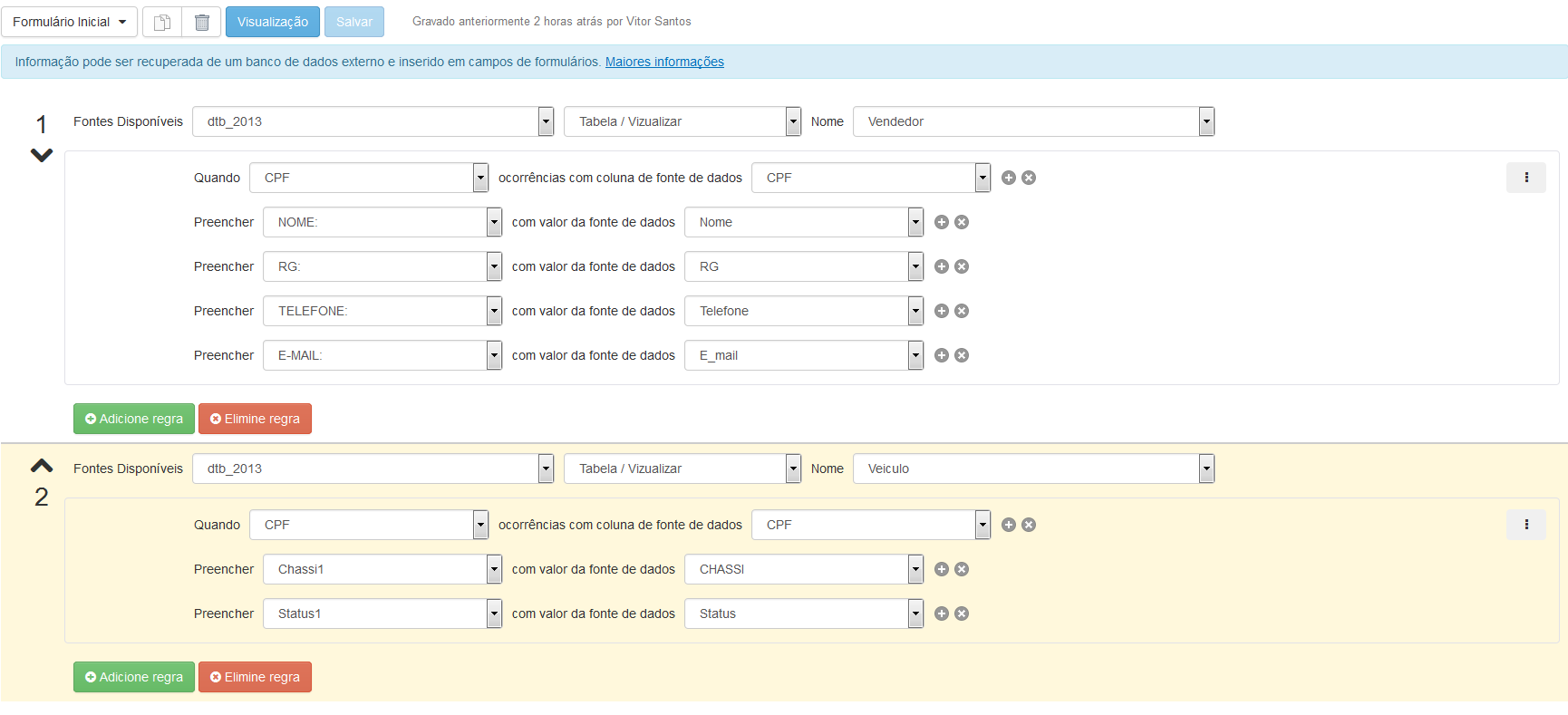This screenshot has height=715, width=1568.
Task: Remove the RG: fill rule row
Action: pos(962,266)
